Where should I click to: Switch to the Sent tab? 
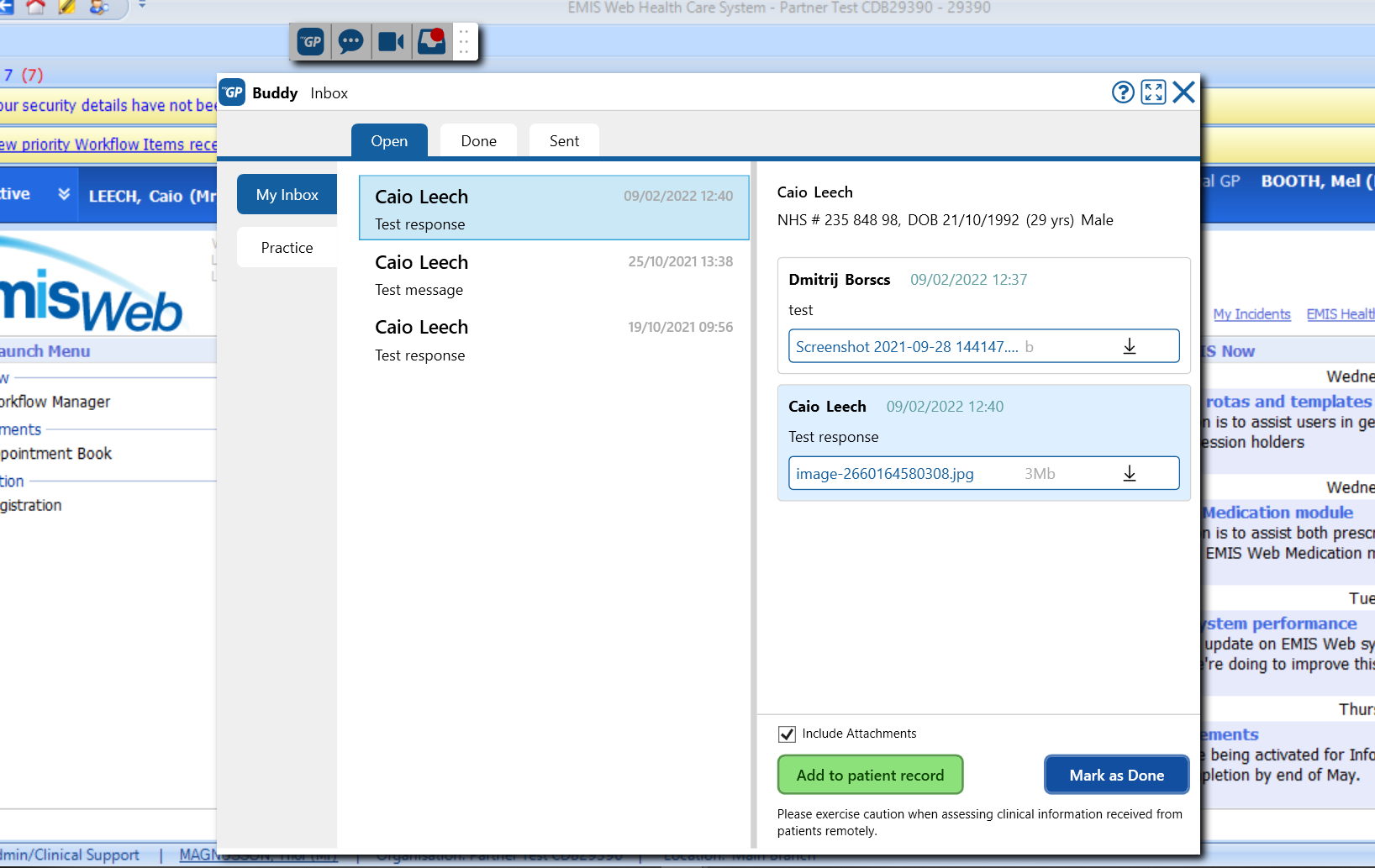pos(564,140)
